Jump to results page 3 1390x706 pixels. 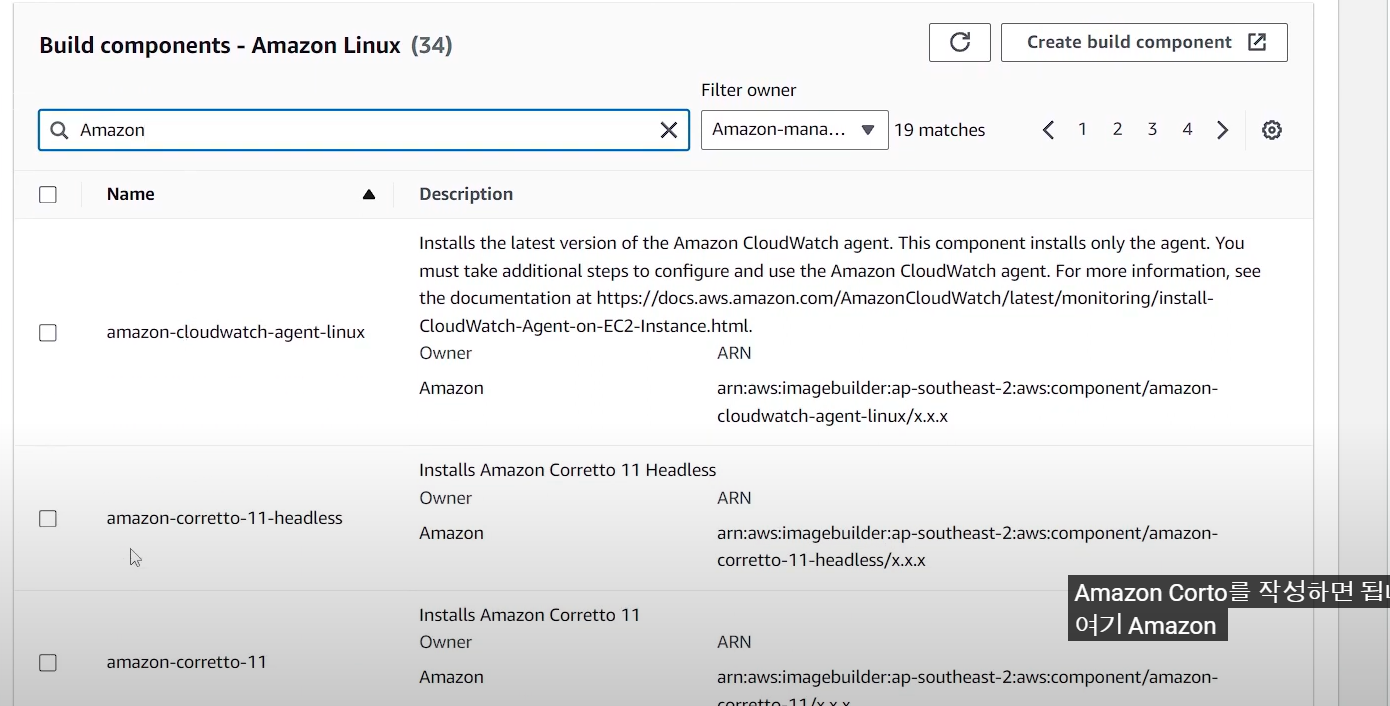(x=1152, y=129)
